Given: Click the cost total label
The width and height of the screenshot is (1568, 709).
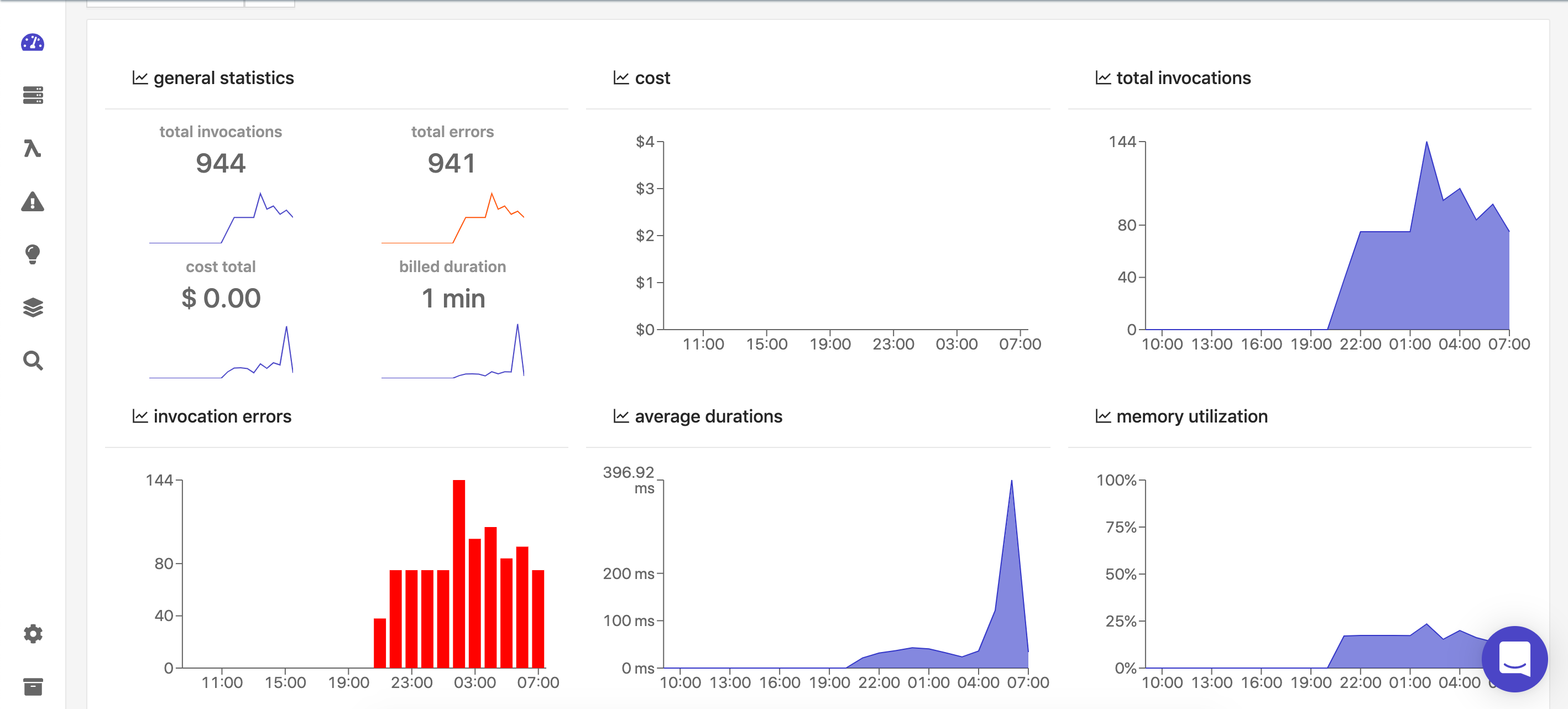Looking at the screenshot, I should (221, 266).
